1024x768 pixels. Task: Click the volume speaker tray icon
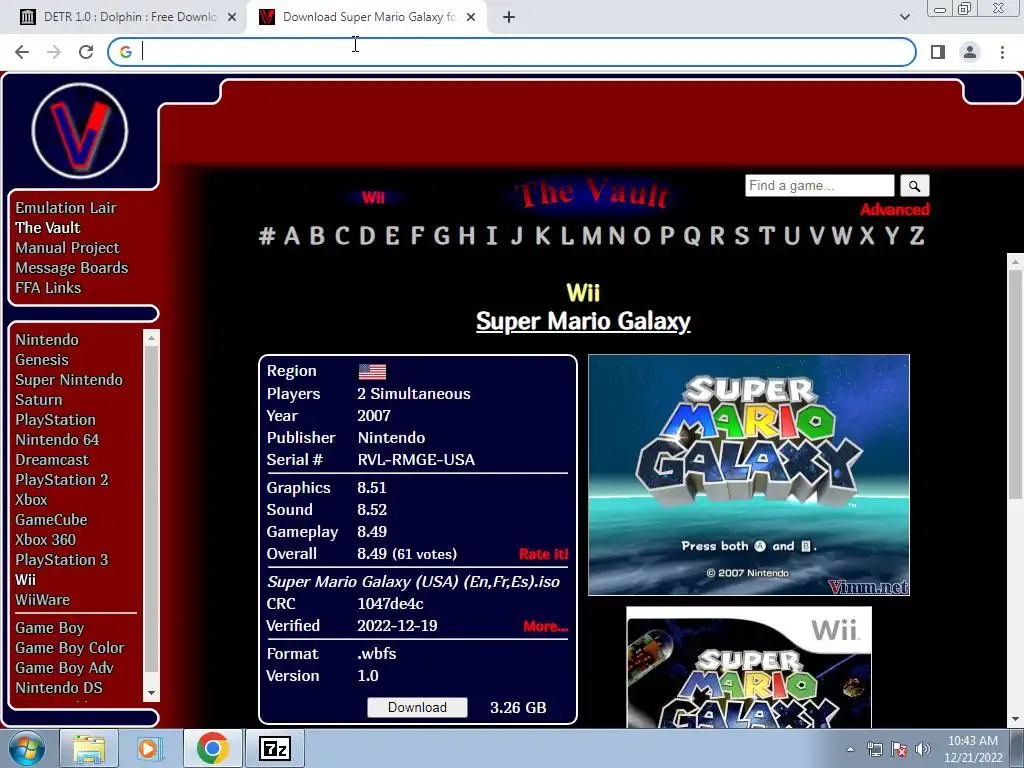coord(923,749)
